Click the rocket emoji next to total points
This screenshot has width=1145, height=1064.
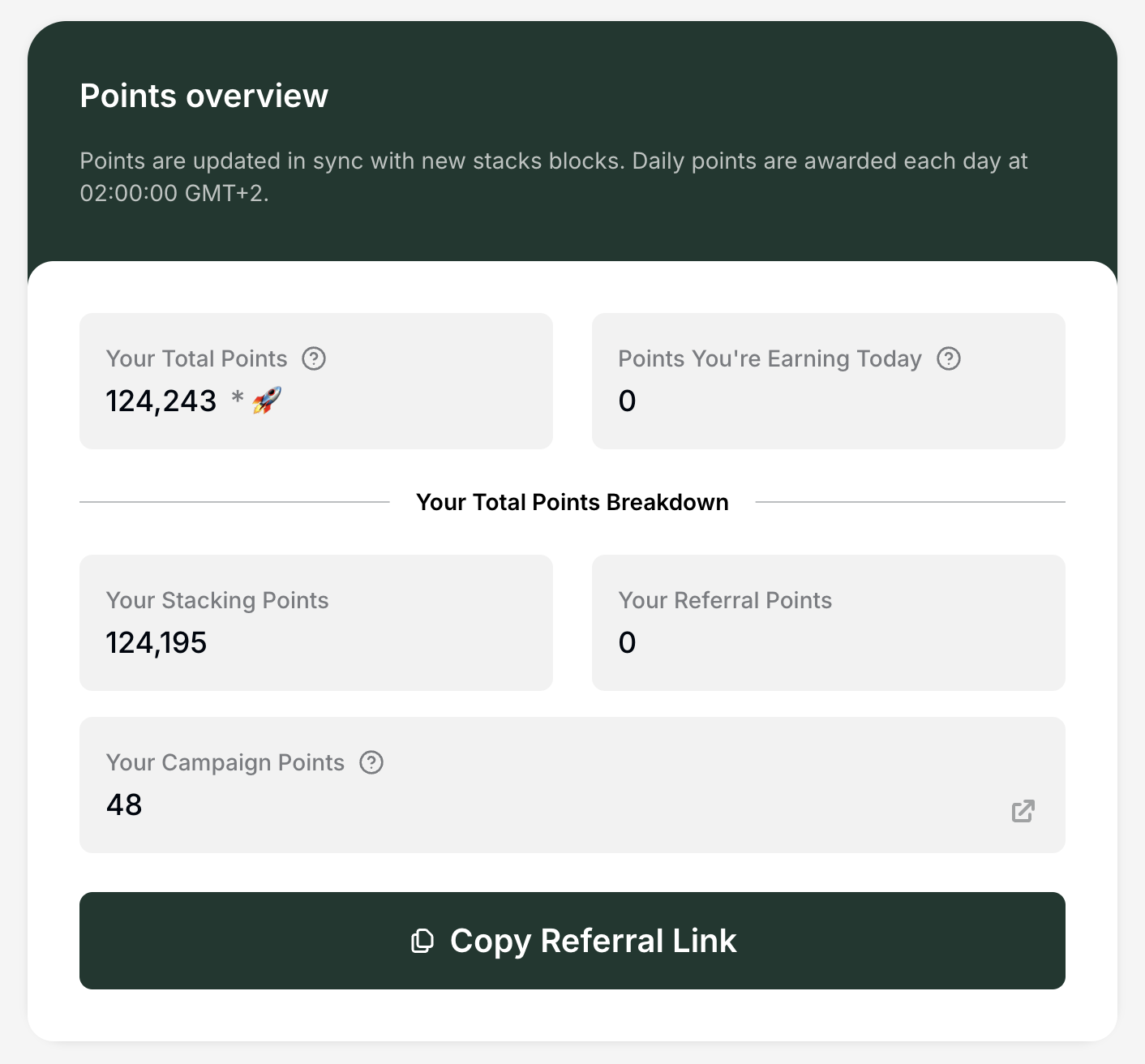[x=267, y=401]
